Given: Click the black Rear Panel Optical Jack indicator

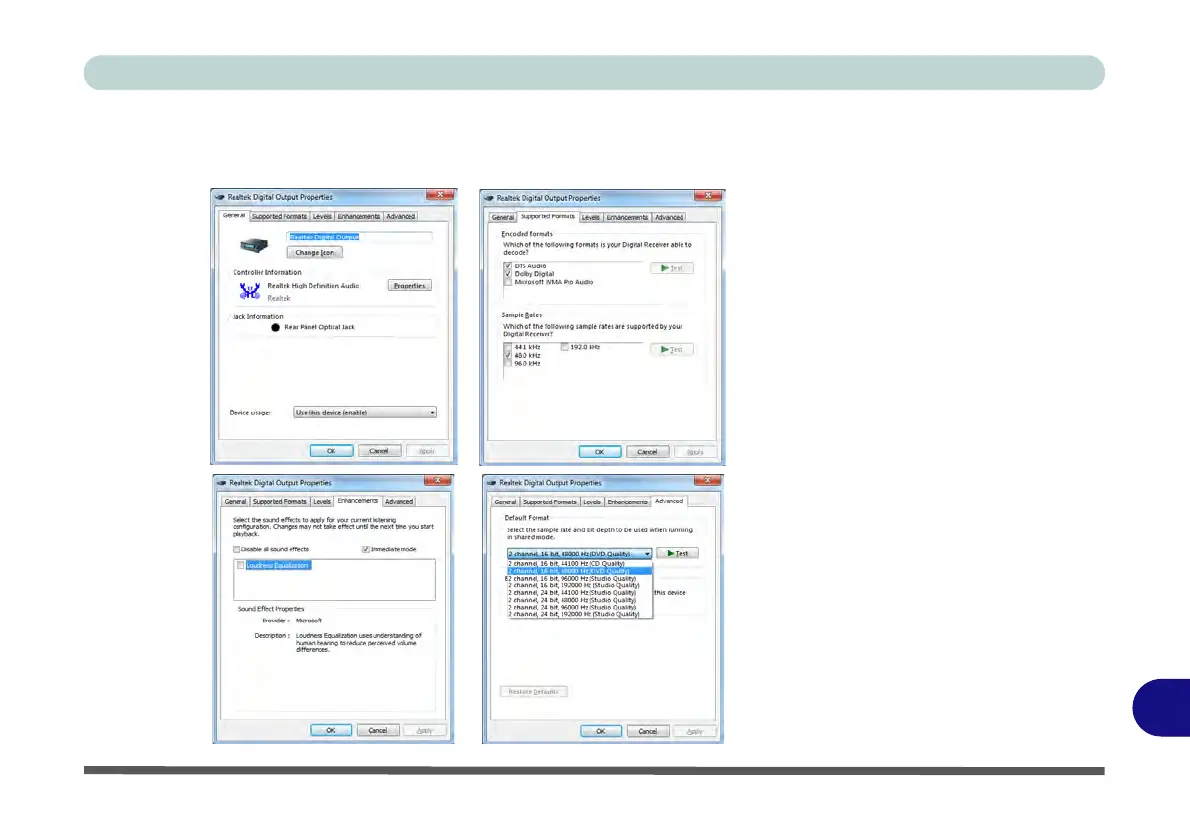Looking at the screenshot, I should click(x=275, y=327).
